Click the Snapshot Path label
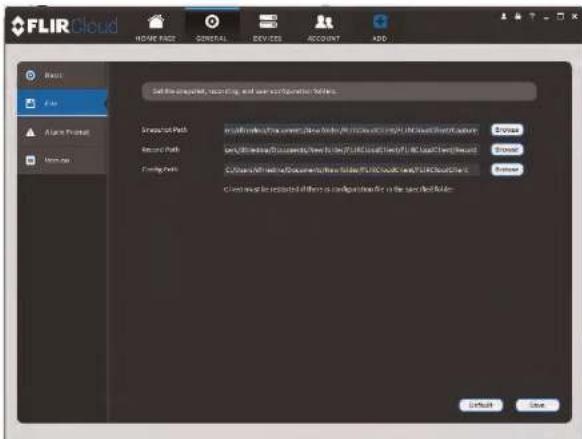This screenshot has width=582, height=439. tap(164, 130)
